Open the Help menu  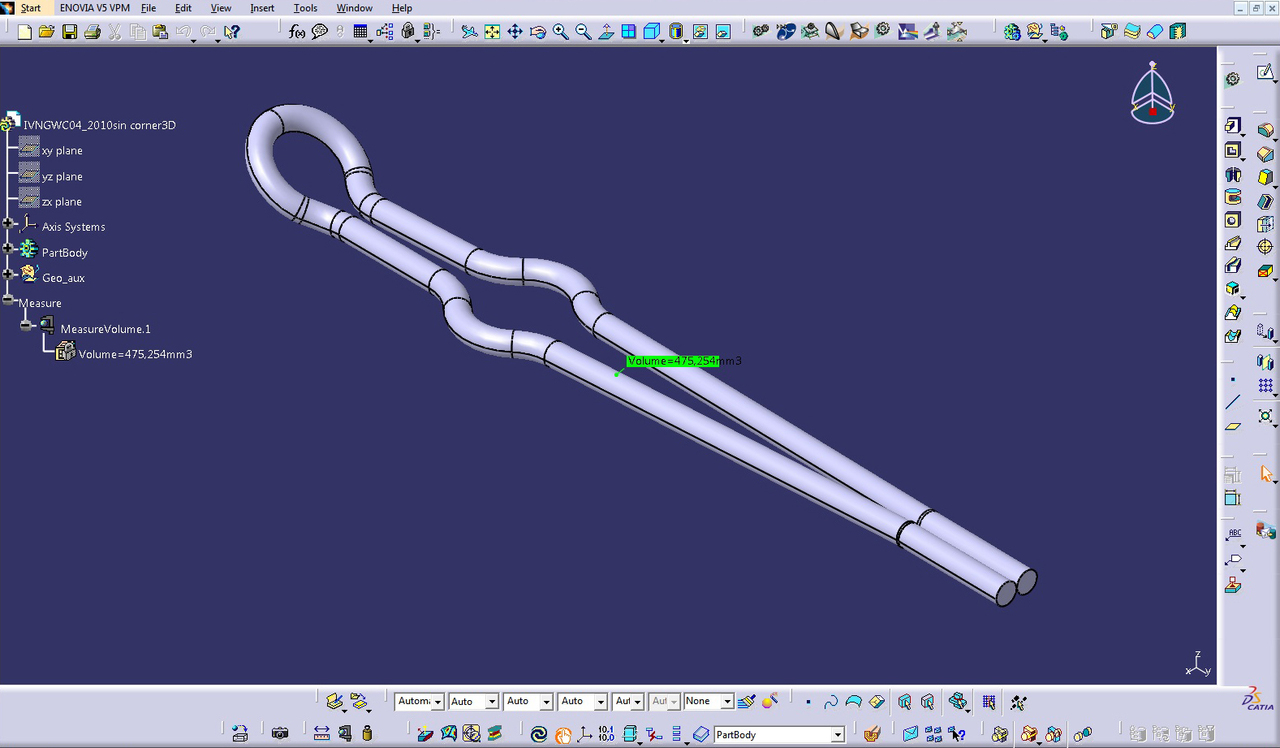[x=401, y=8]
